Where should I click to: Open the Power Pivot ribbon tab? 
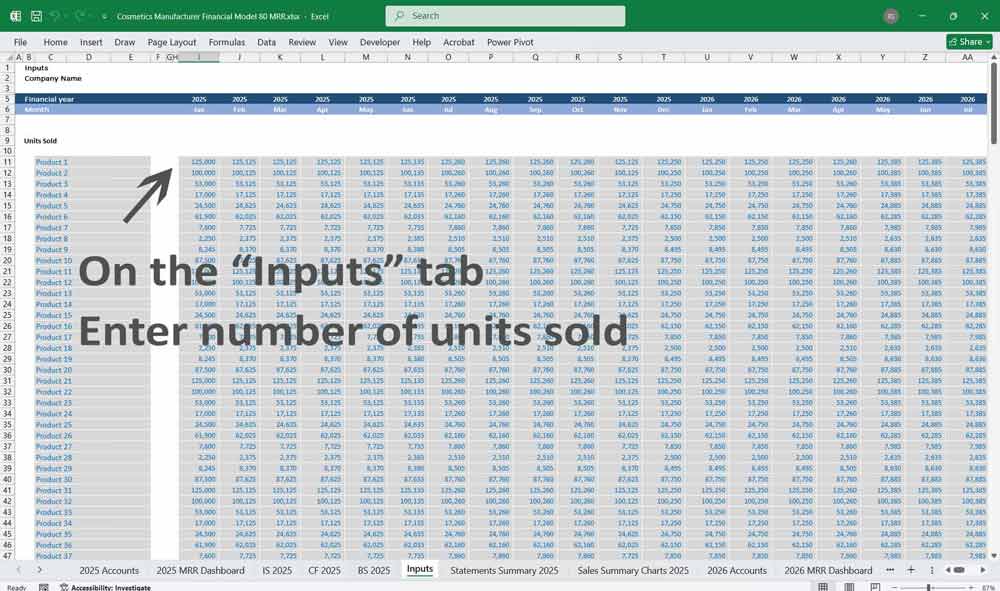[x=510, y=42]
